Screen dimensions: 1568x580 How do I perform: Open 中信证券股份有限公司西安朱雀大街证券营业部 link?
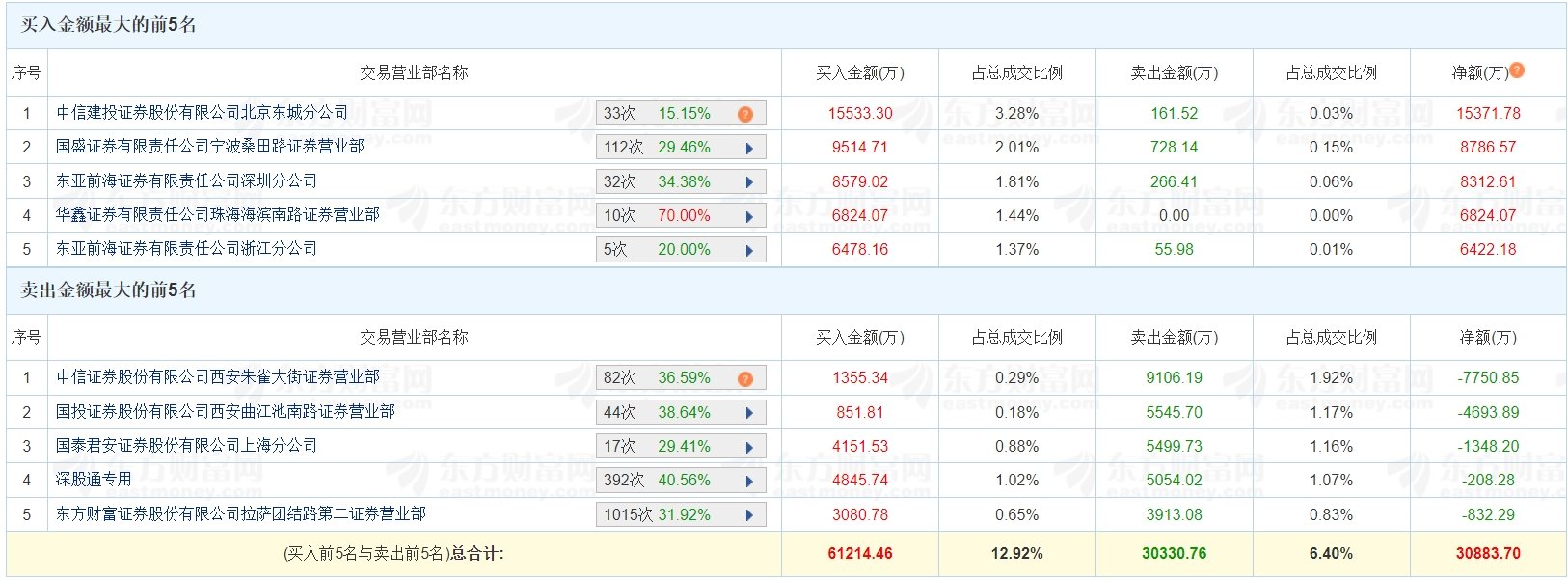218,376
